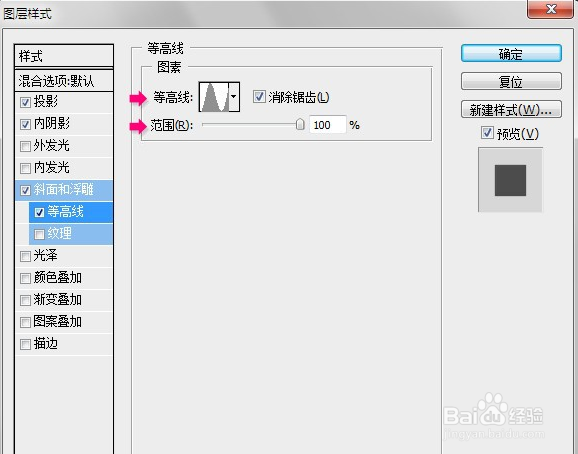Close the 图层样式 dialog
Screen dimensions: 578x454
(551, 8)
